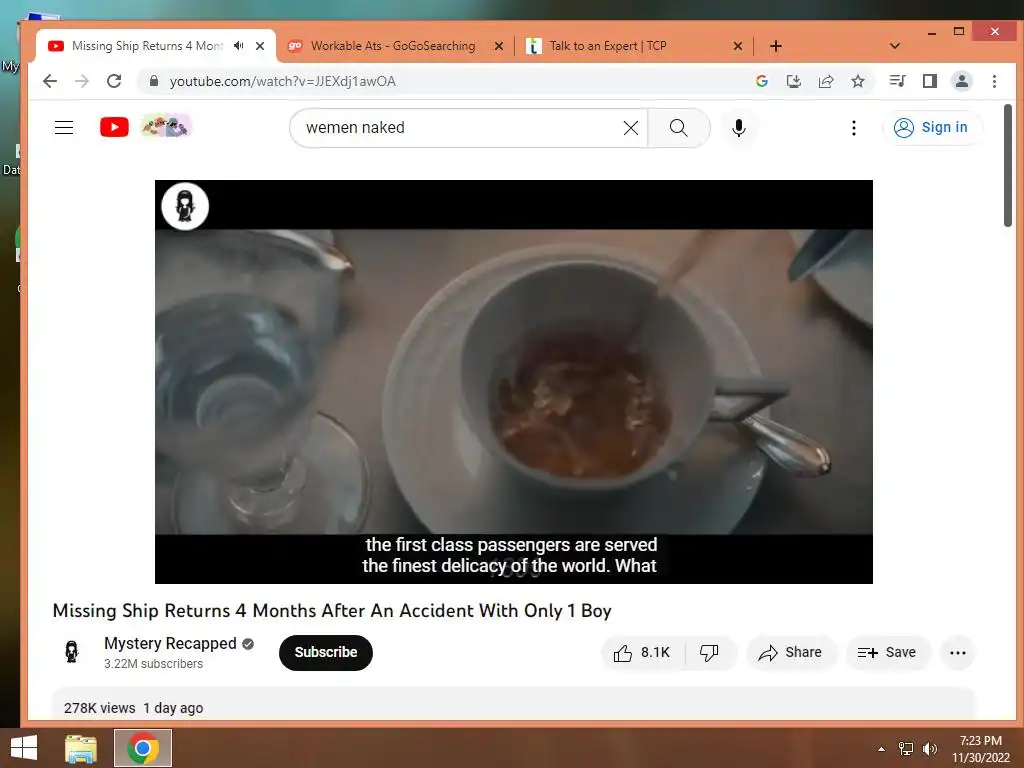1024x768 pixels.
Task: Go forward in browser history
Action: (82, 81)
